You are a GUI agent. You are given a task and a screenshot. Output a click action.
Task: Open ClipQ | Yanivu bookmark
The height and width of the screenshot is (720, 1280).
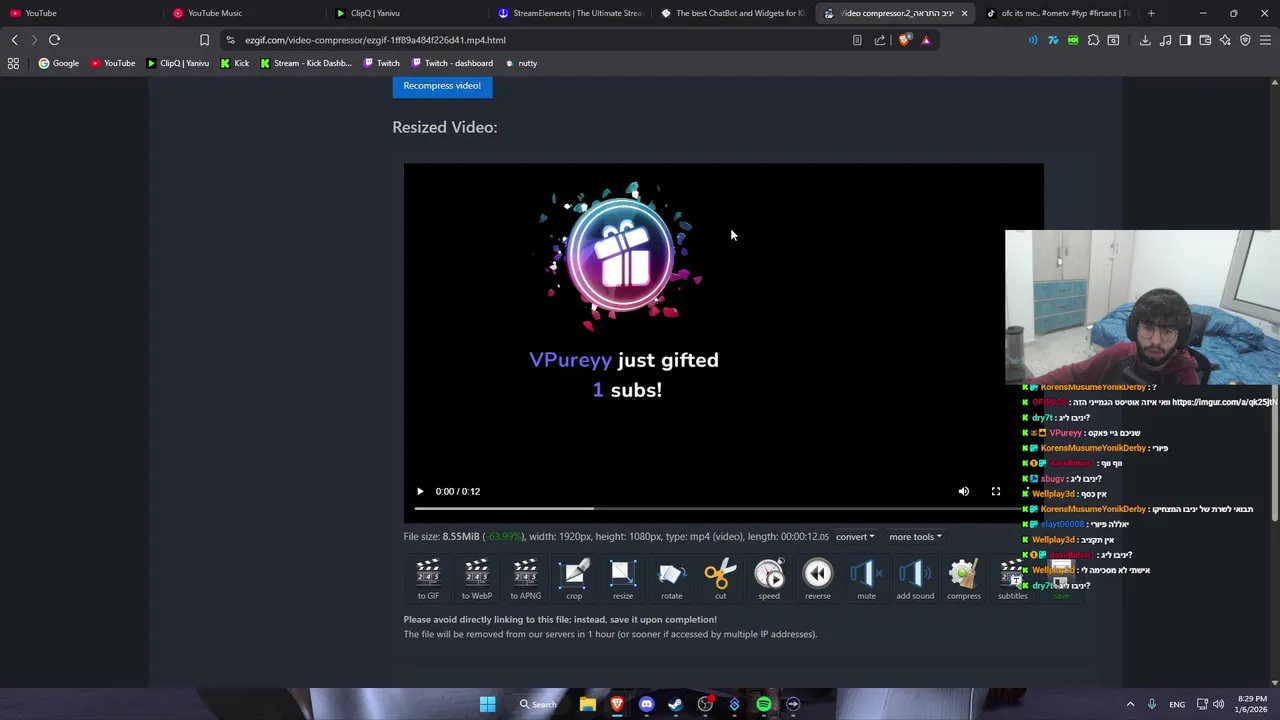(178, 63)
